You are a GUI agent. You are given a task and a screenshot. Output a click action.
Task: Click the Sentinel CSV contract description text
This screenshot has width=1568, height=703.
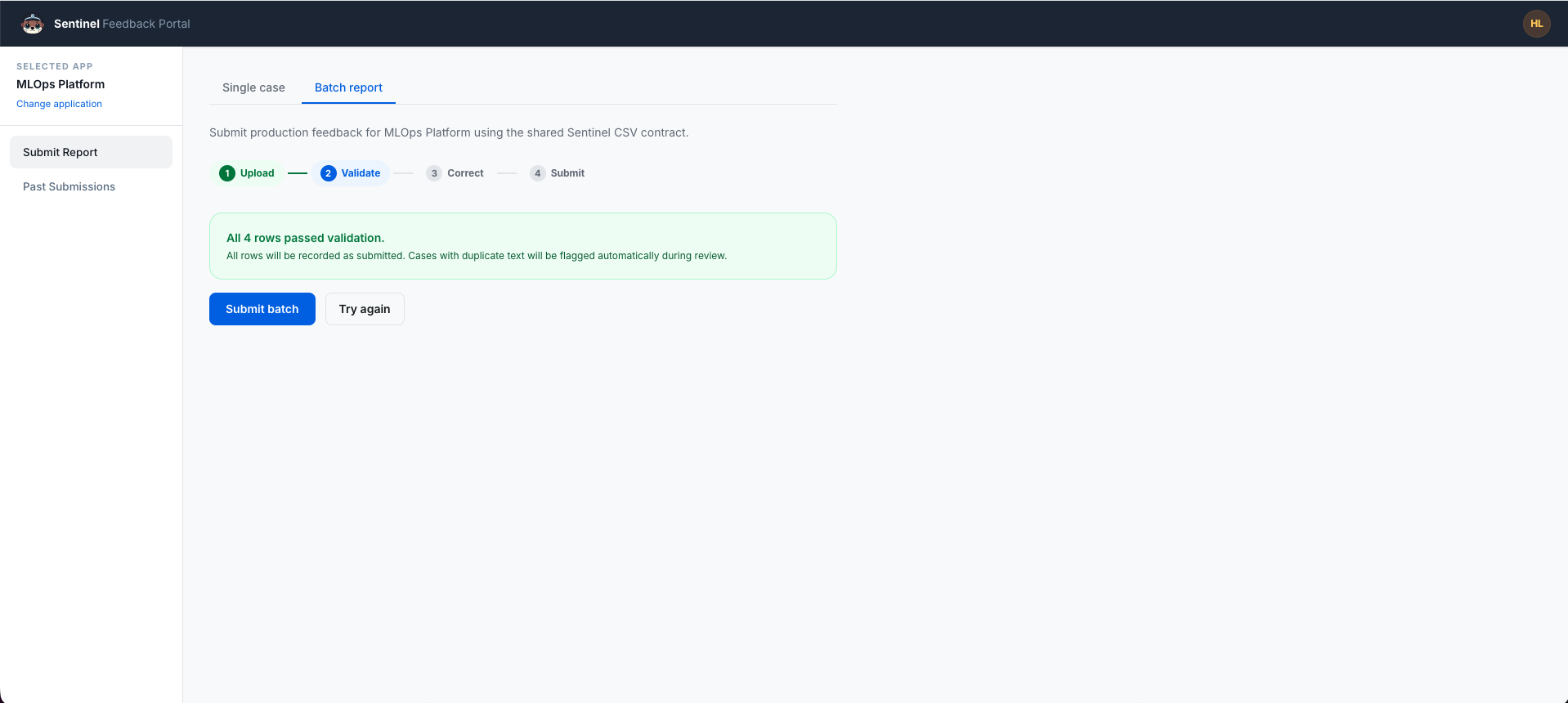[449, 132]
